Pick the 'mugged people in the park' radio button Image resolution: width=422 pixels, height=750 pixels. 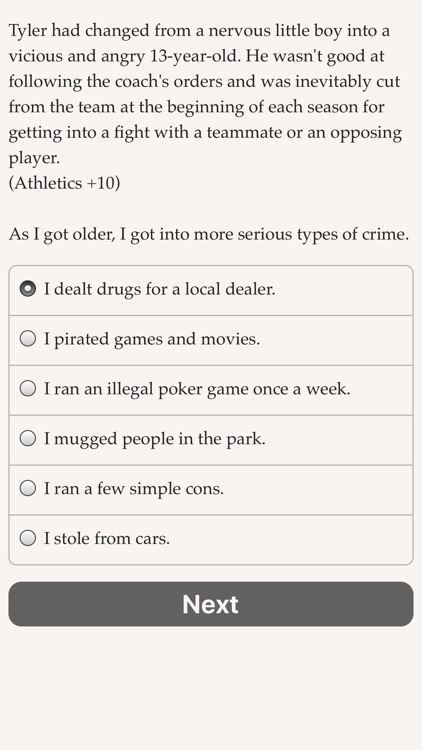(28, 438)
